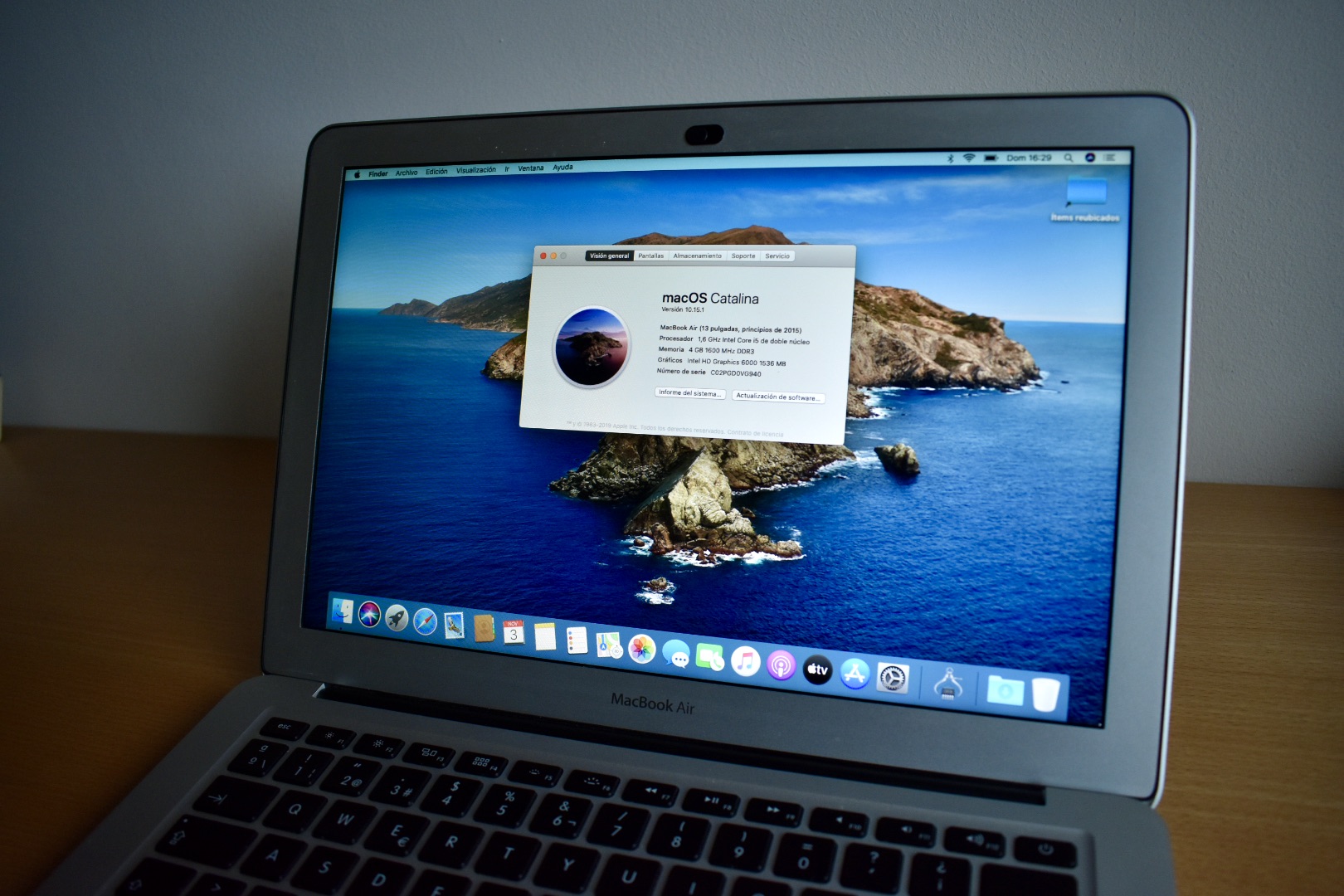
Task: Switch to the Soporte tab
Action: tap(743, 256)
